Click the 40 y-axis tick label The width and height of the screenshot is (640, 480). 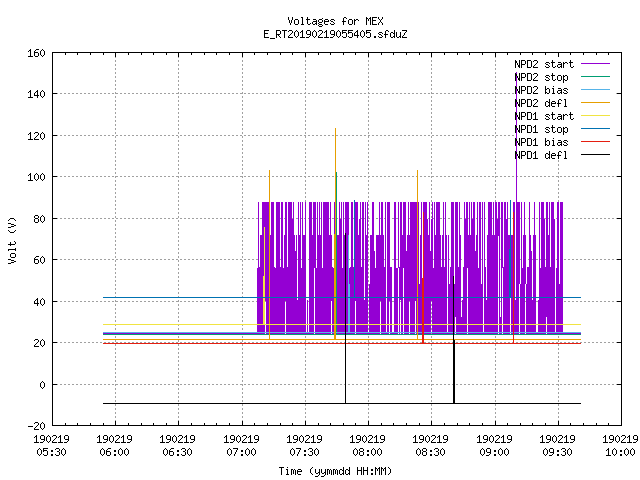(x=39, y=302)
